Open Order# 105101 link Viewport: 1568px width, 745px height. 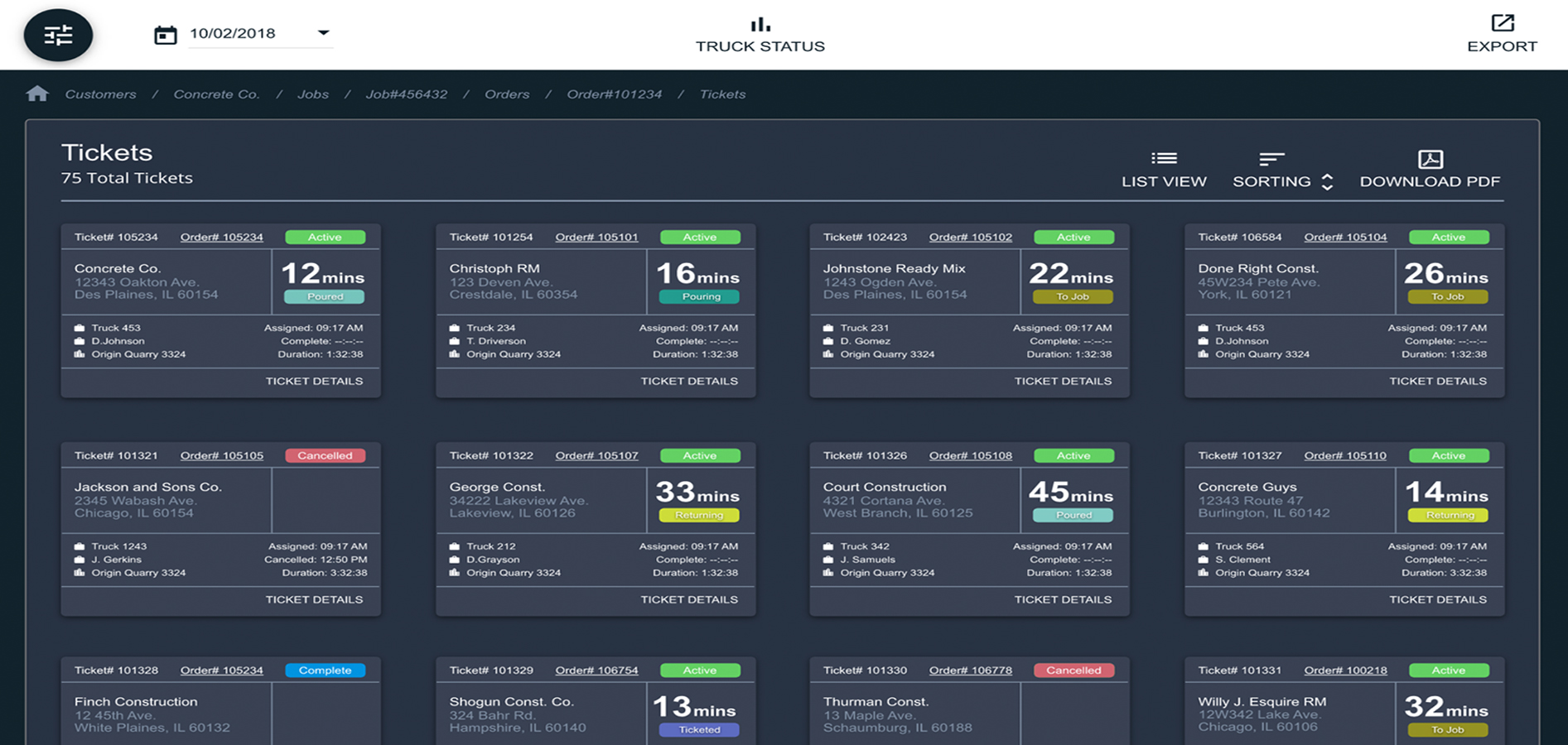pos(596,237)
